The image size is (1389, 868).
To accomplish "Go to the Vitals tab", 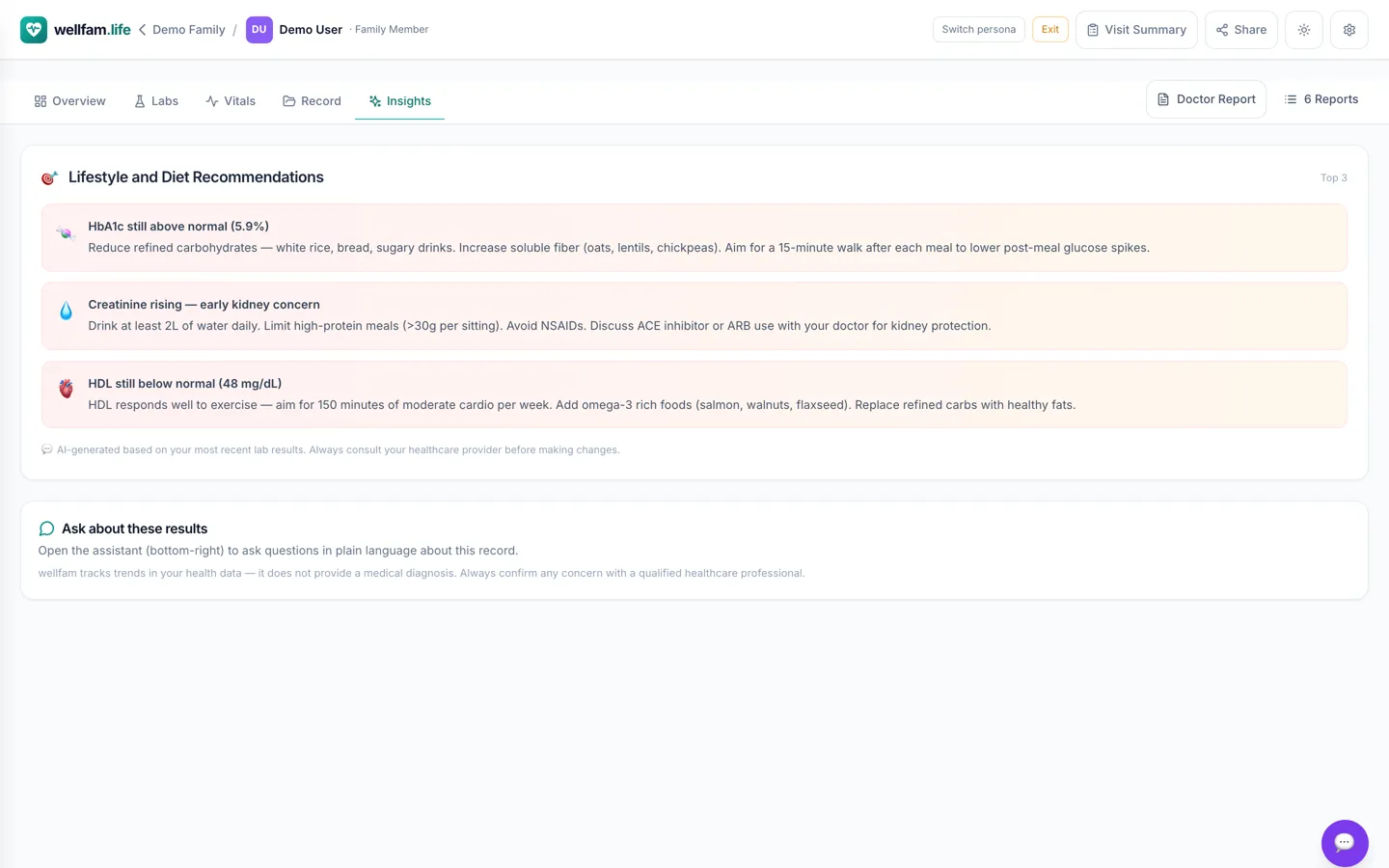I will (x=231, y=101).
